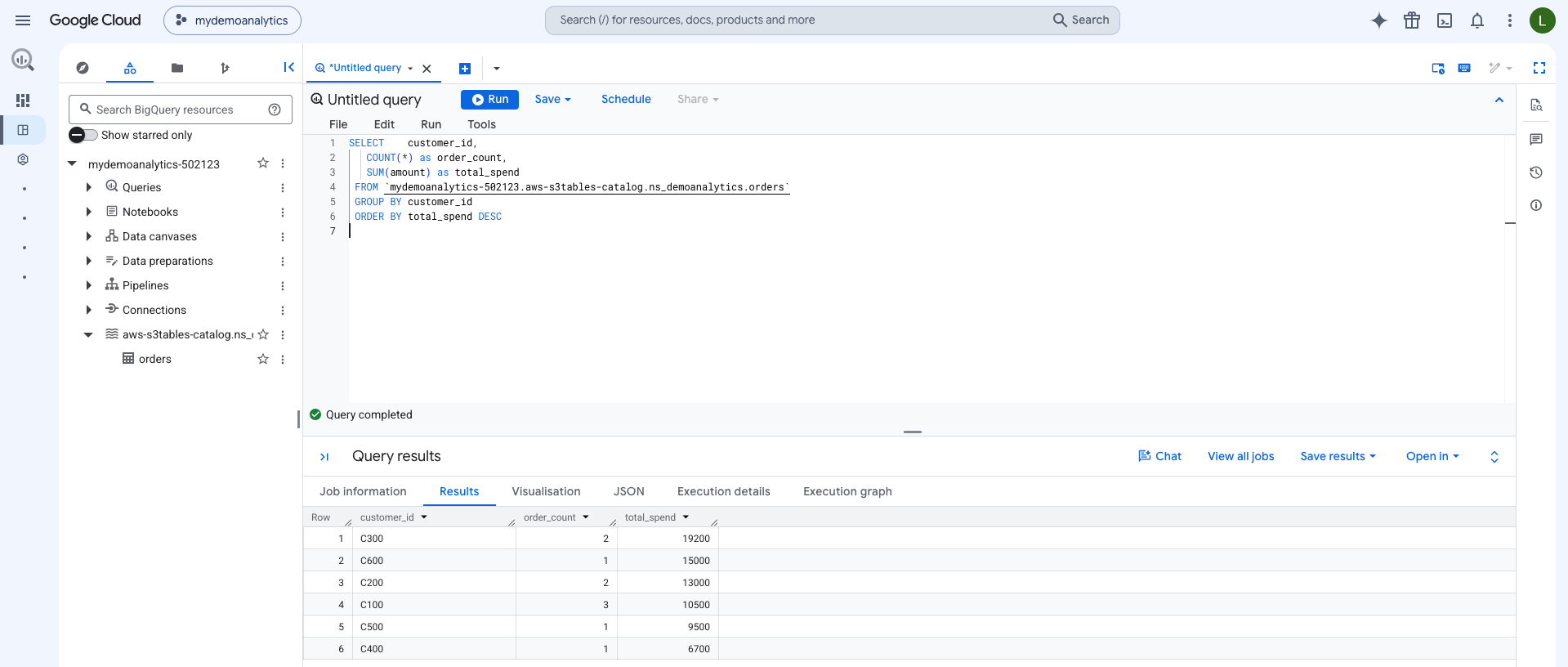Collapse the explorer pane
1568x667 pixels.
click(288, 67)
